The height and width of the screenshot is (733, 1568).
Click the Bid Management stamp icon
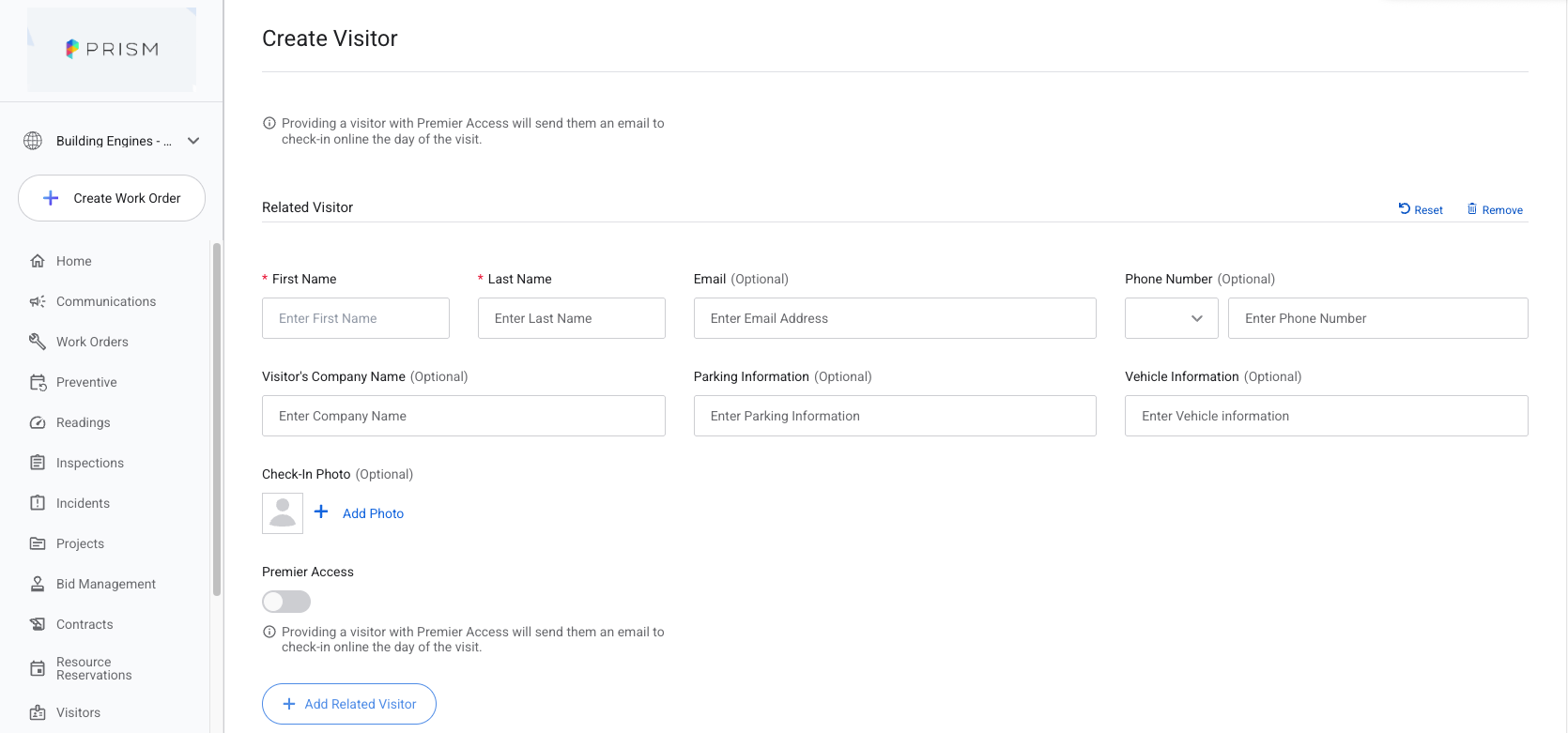click(38, 584)
